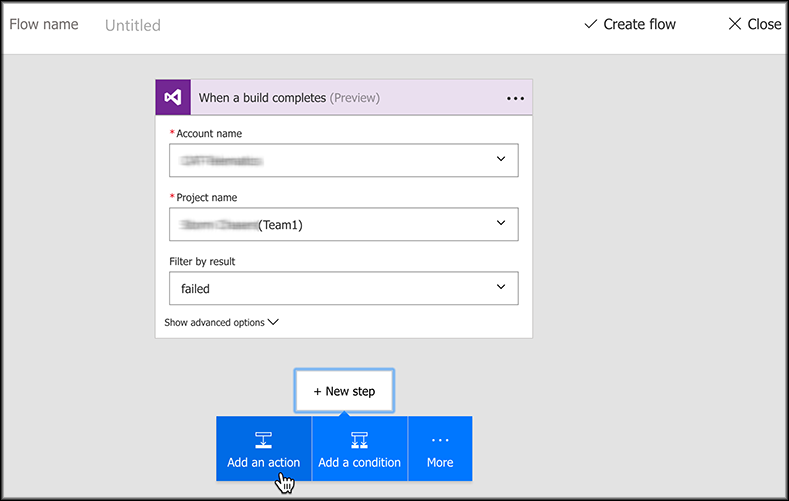Click the Untitled flow name field
Image resolution: width=789 pixels, height=501 pixels.
click(133, 25)
